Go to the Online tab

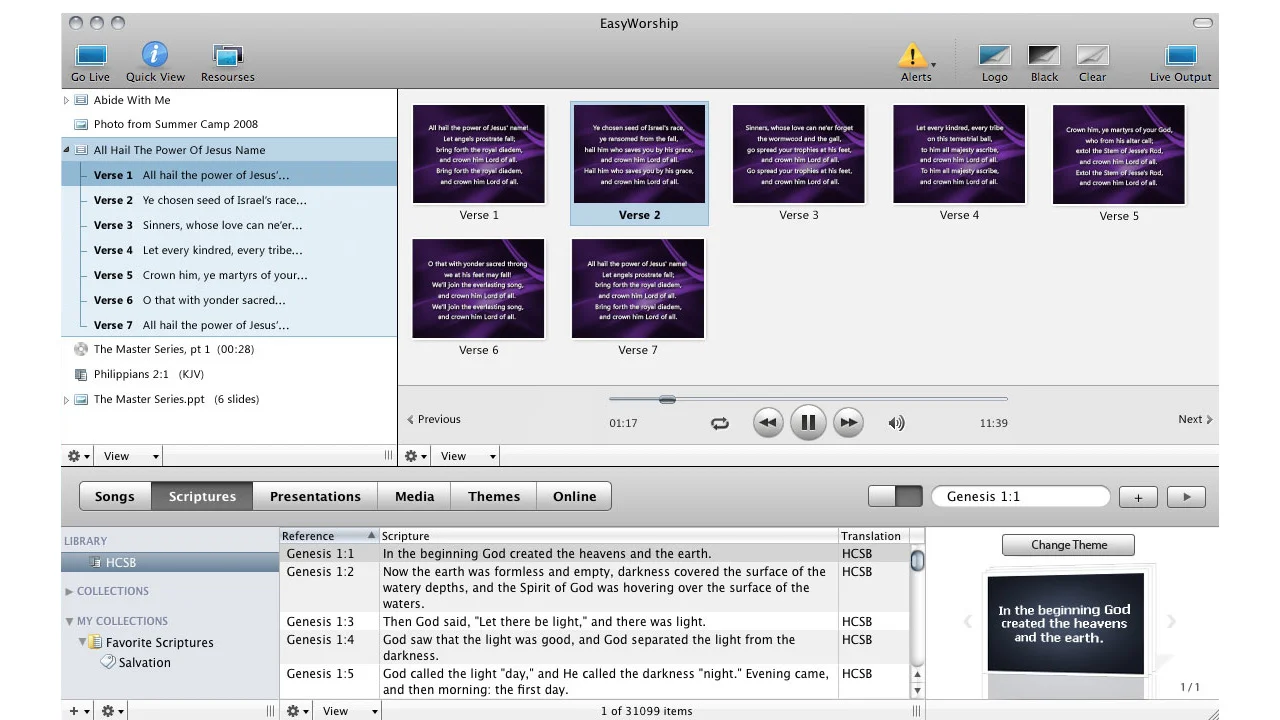pos(574,496)
